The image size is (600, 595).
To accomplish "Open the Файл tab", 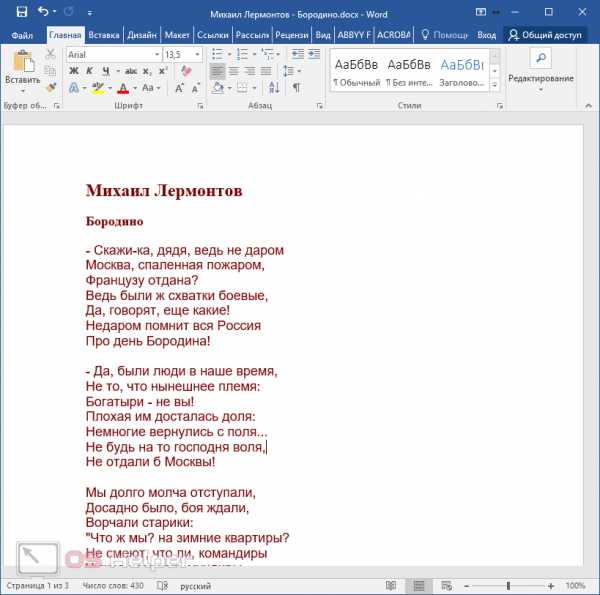I will [22, 35].
